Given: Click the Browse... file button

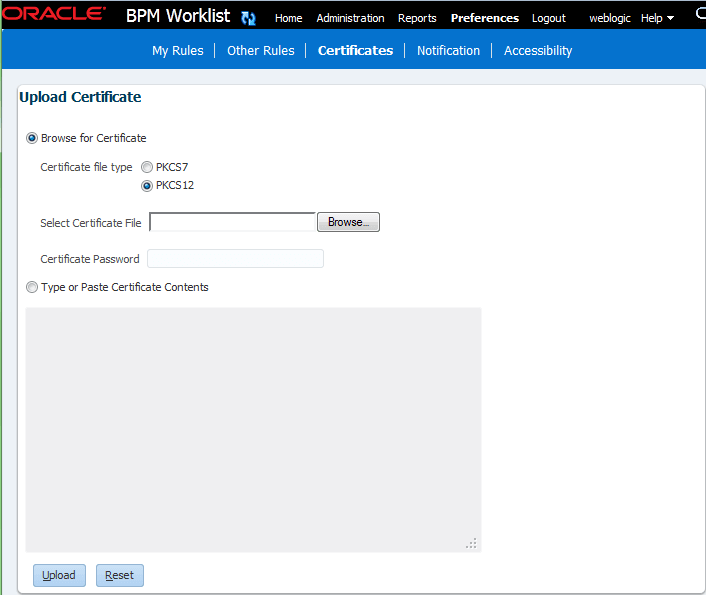Looking at the screenshot, I should point(348,222).
